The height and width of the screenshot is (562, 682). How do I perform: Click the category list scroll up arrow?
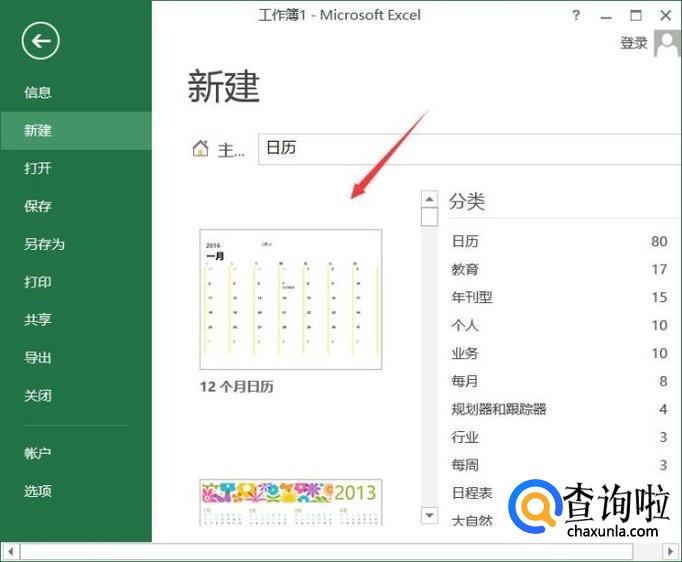tap(429, 199)
